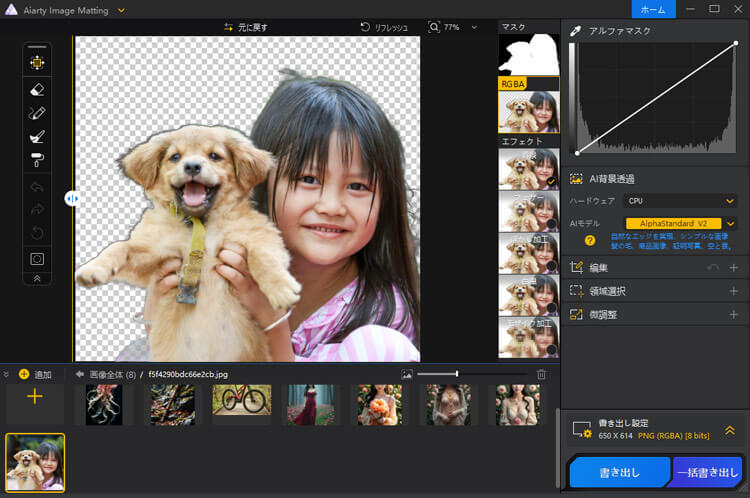Screen dimensions: 750x498
Task: Click the image list vertical scrollbar
Action: [556, 447]
